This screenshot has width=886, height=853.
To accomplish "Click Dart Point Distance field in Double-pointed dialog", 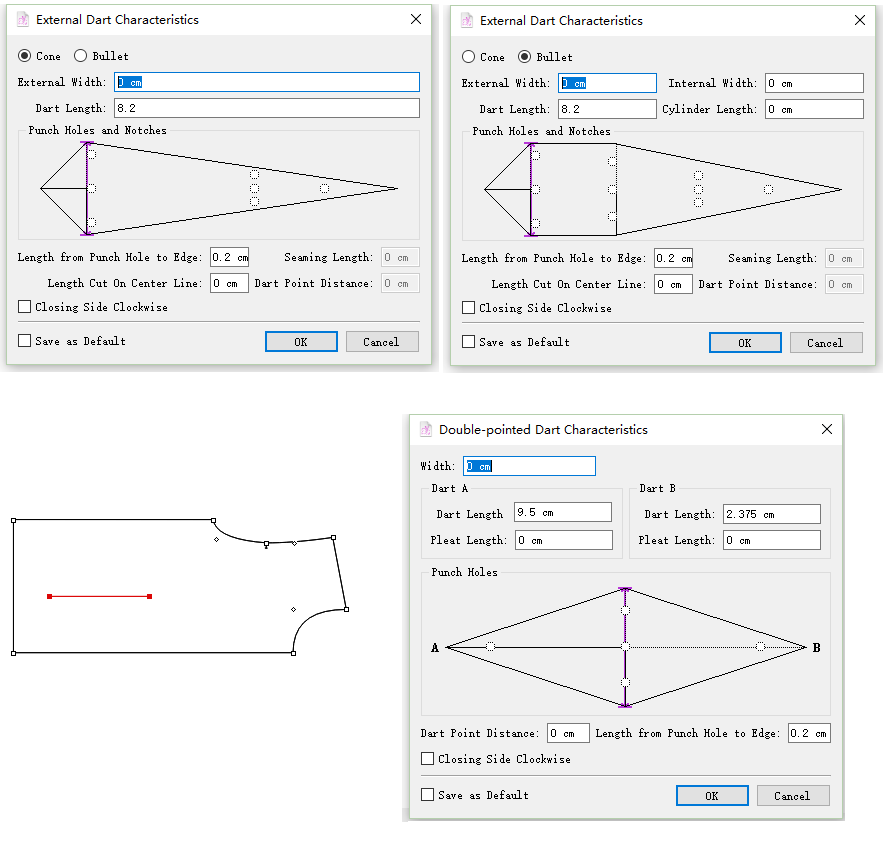I will tap(567, 733).
